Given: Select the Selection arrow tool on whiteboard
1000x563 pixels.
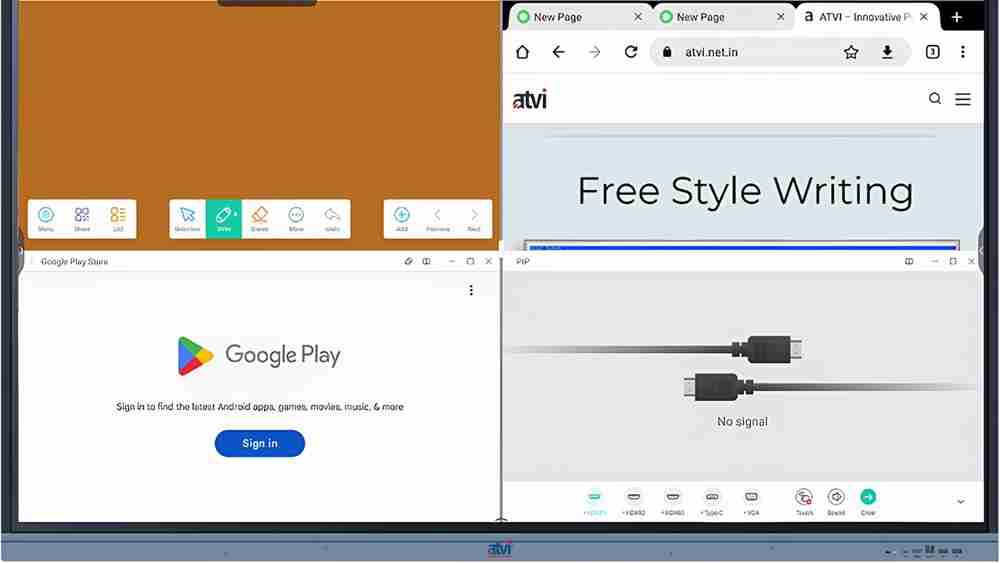Looking at the screenshot, I should tap(188, 219).
